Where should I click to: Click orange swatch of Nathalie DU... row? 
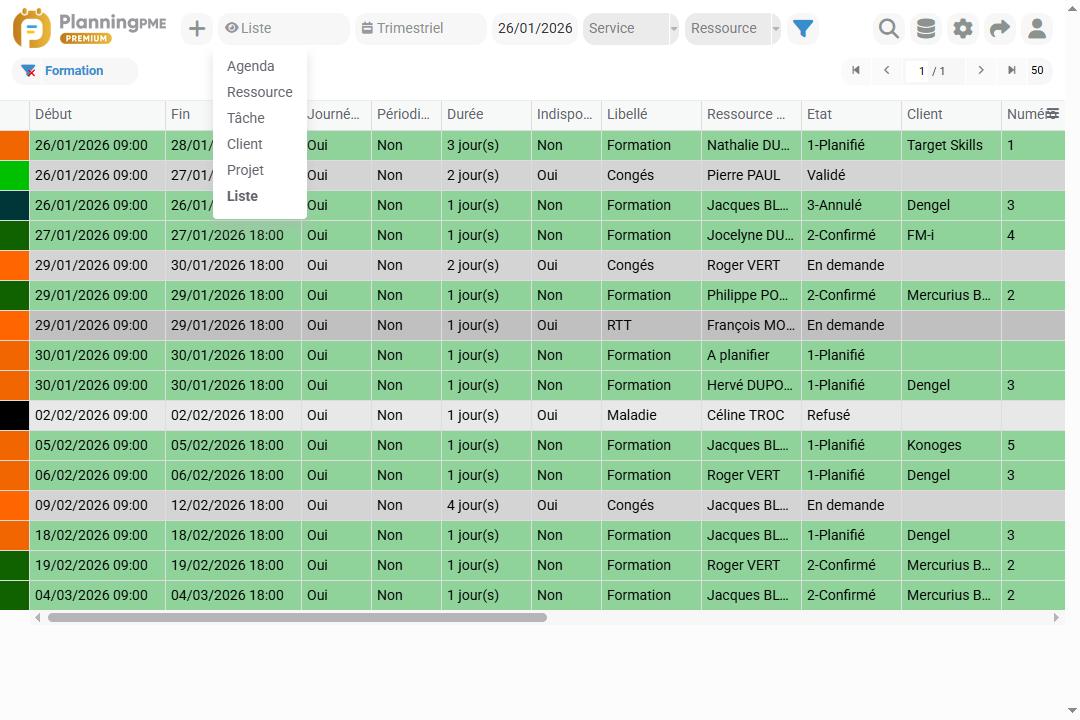click(x=14, y=145)
